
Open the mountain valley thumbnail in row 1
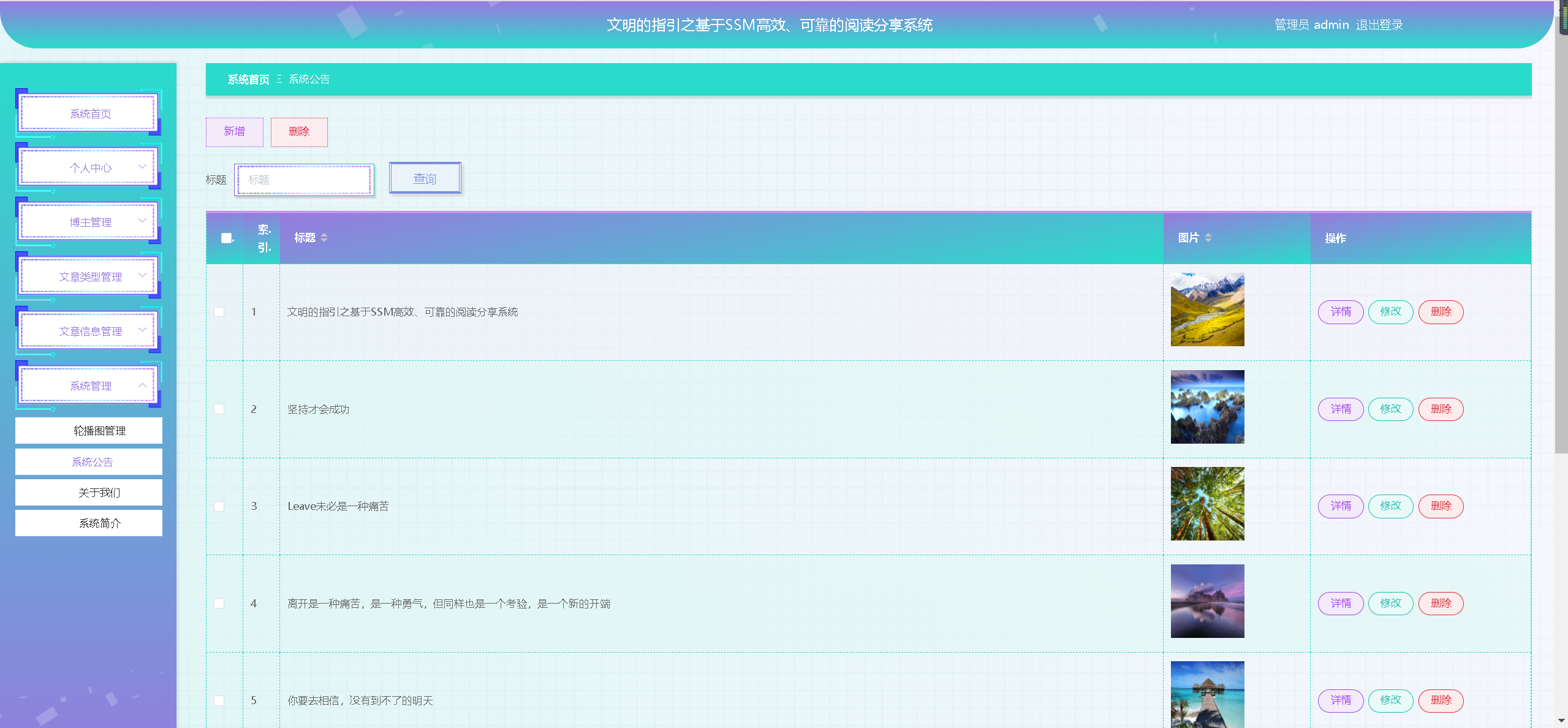[x=1206, y=309]
